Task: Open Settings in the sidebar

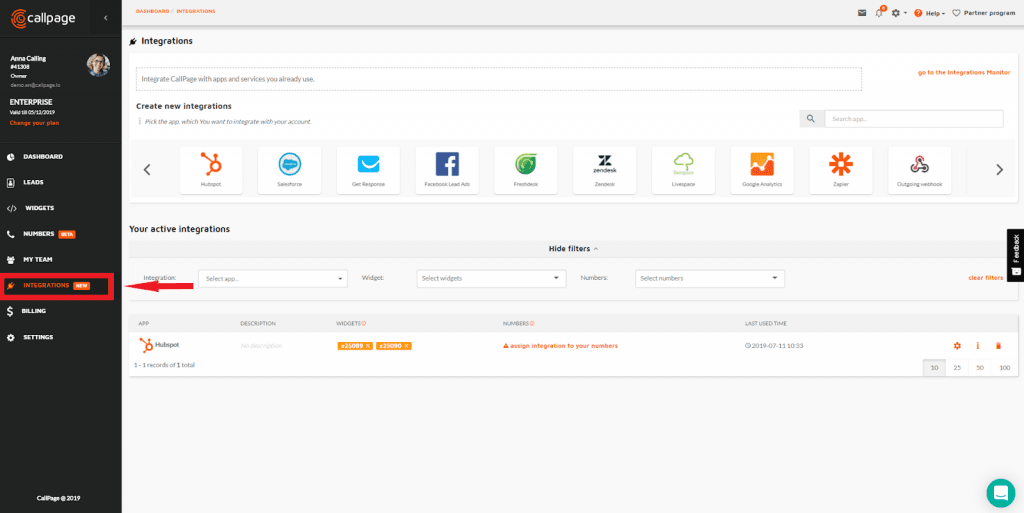Action: pyautogui.click(x=38, y=337)
